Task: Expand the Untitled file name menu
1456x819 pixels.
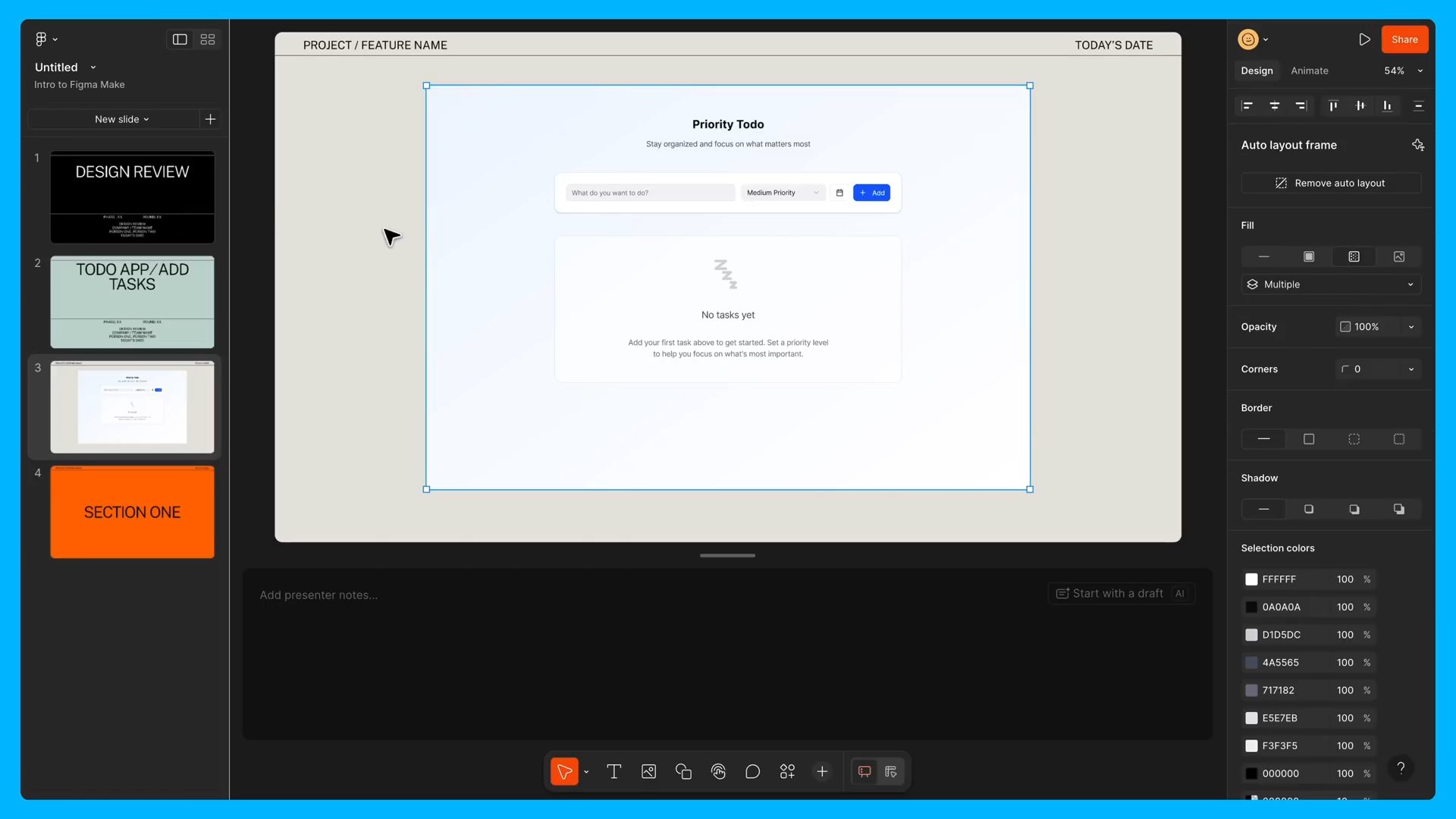Action: [x=92, y=67]
